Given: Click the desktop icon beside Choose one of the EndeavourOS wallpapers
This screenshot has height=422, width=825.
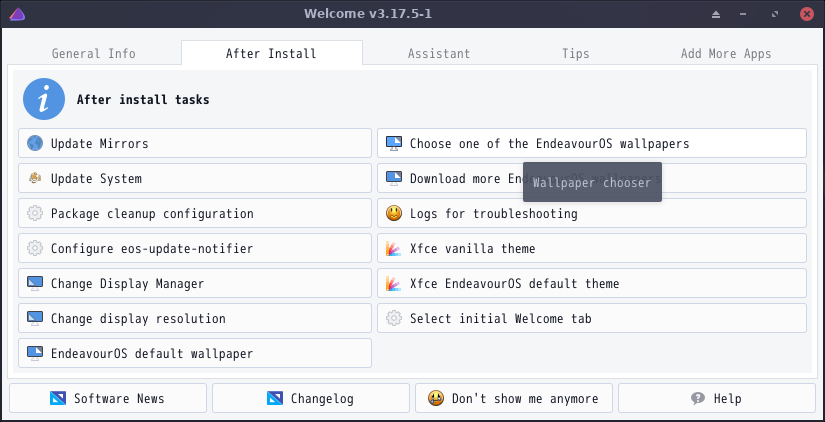Looking at the screenshot, I should [394, 143].
